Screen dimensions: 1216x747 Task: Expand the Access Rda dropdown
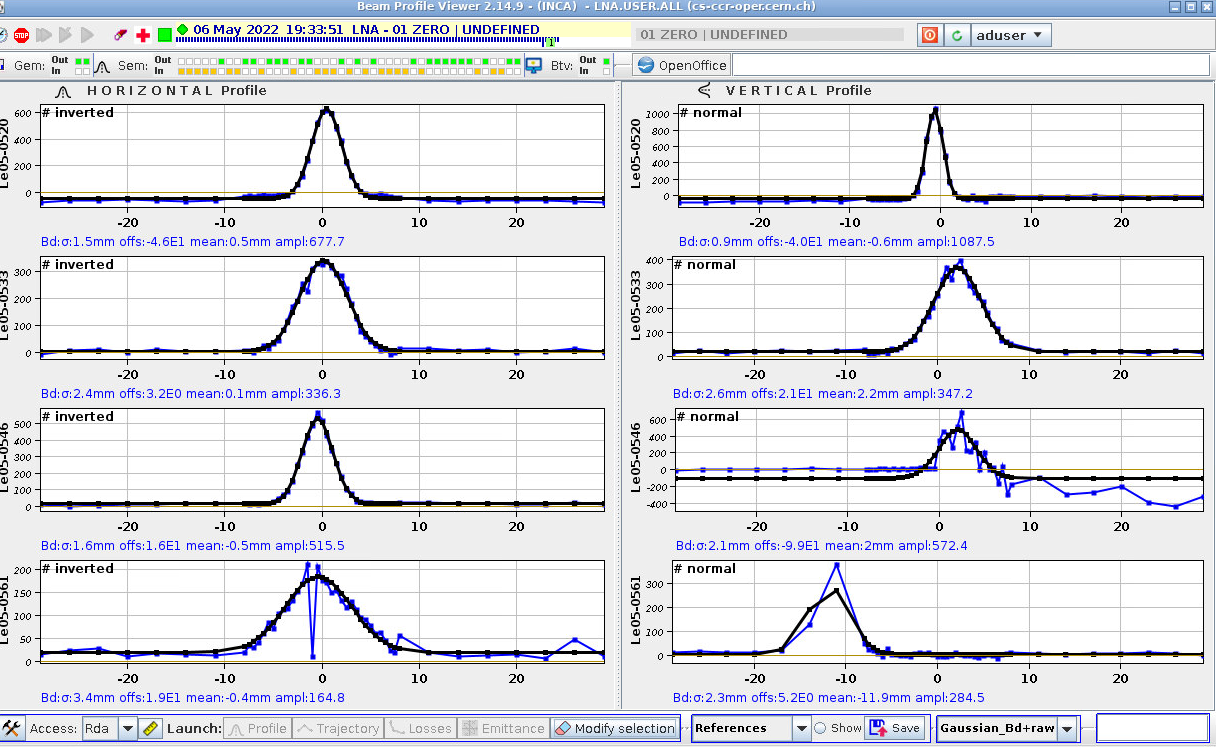127,728
